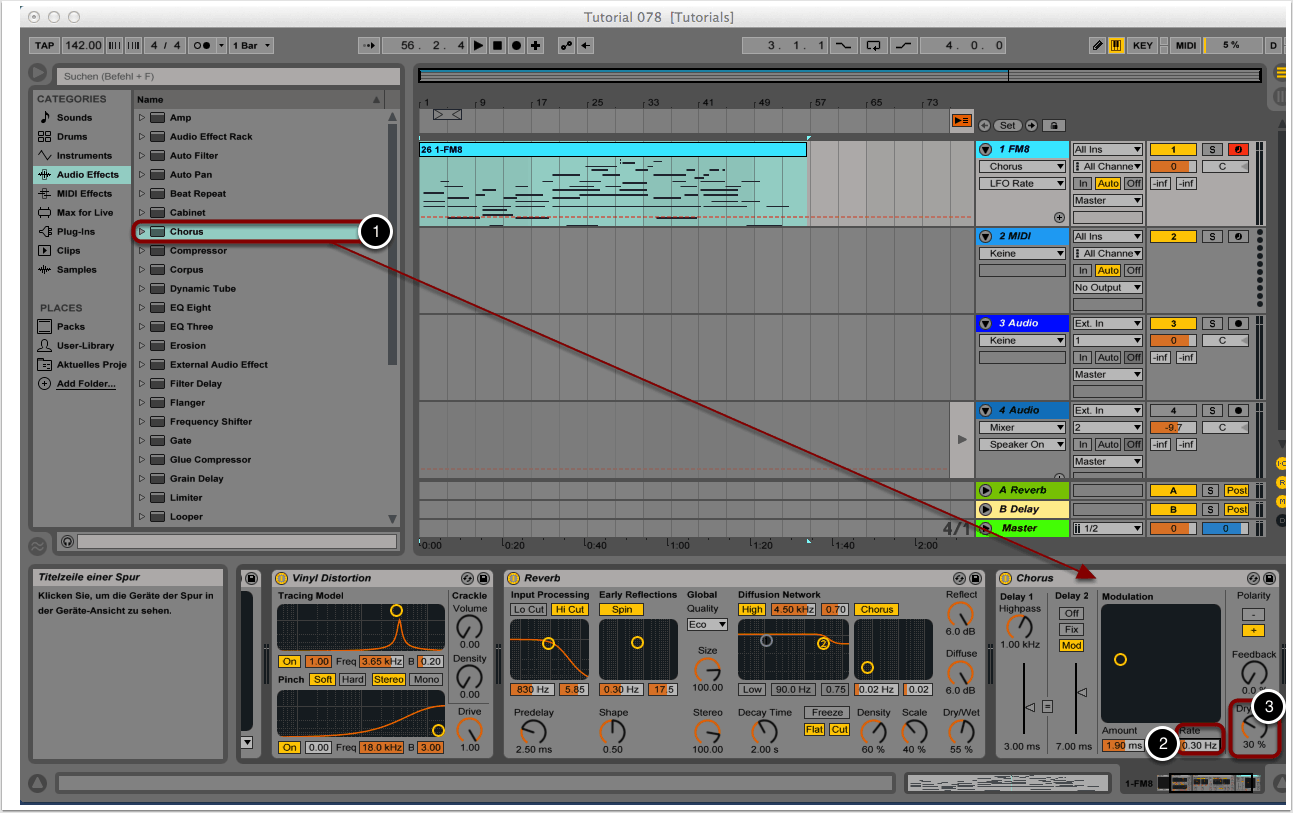Open the Reverb Quality Eco dropdown
1293x813 pixels.
pos(707,625)
